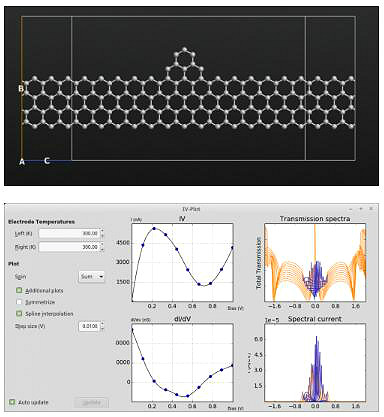This screenshot has height=417, width=384.
Task: Click the Spectral current plot
Action: coord(315,362)
